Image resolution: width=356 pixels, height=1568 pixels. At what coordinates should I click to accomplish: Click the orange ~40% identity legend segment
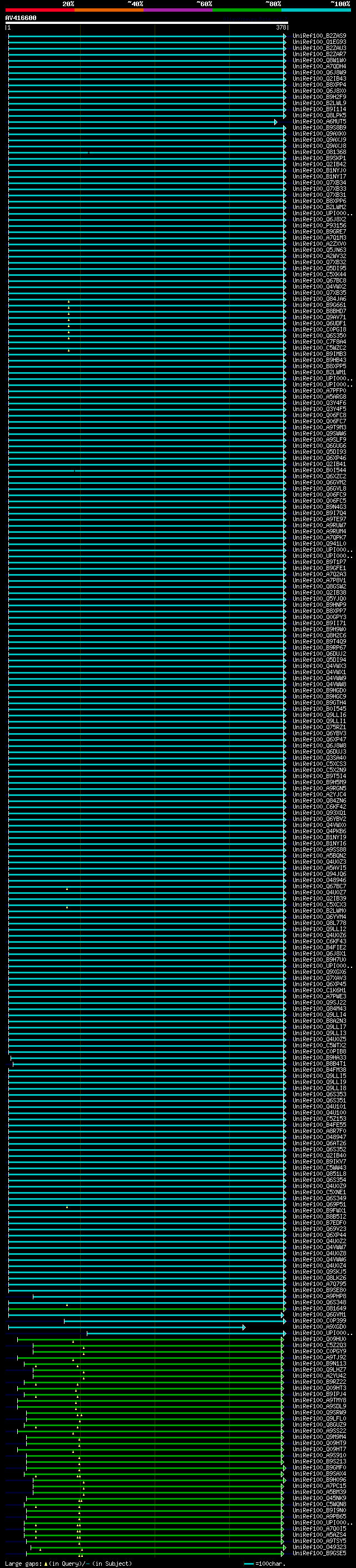(109, 10)
